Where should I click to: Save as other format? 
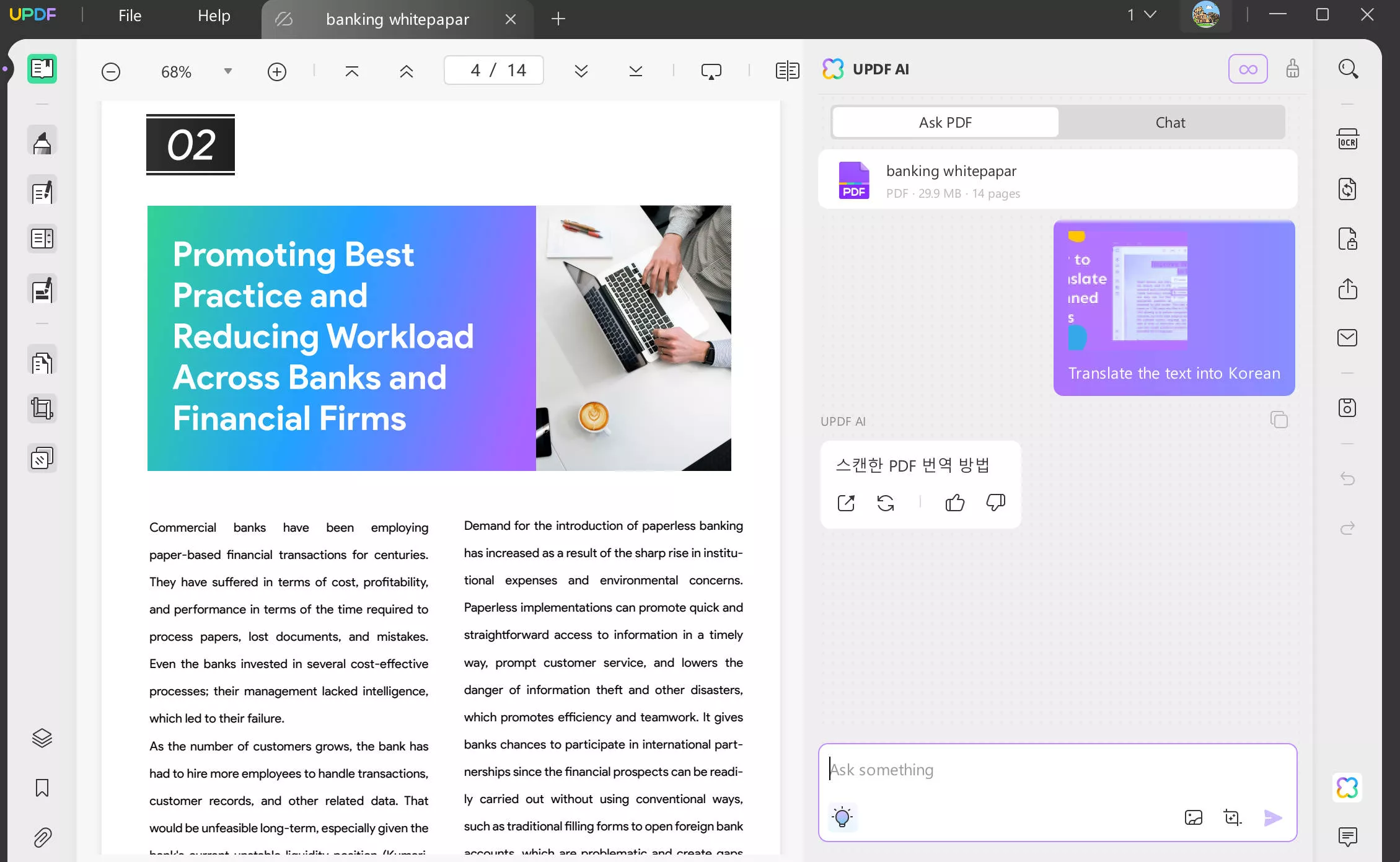(x=1348, y=408)
